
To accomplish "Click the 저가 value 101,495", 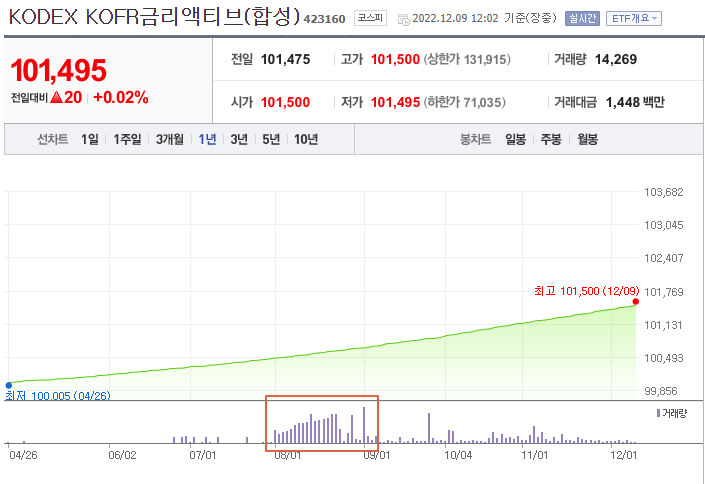I will [x=395, y=103].
